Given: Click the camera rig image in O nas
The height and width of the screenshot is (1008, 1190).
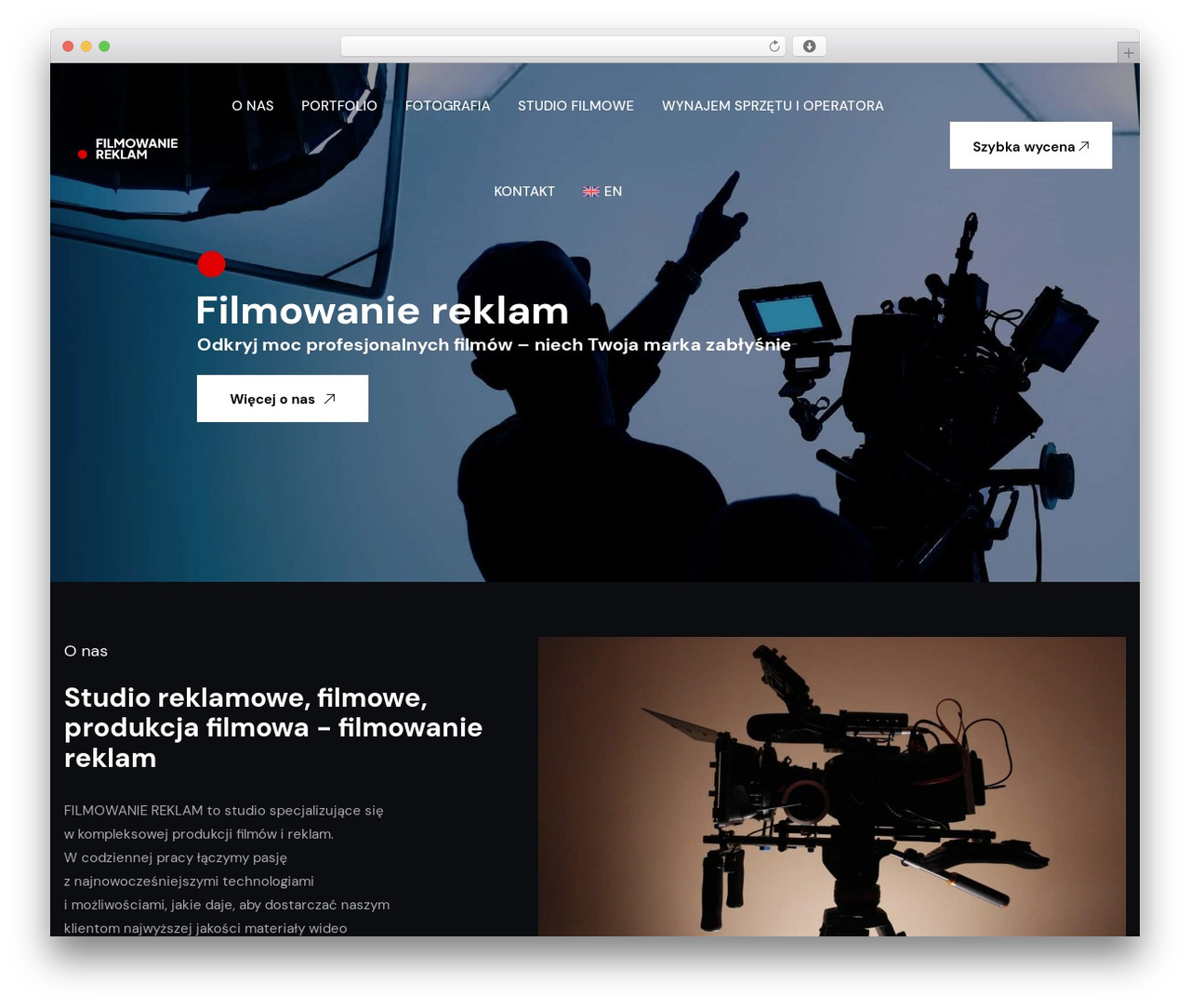Looking at the screenshot, I should tap(832, 787).
